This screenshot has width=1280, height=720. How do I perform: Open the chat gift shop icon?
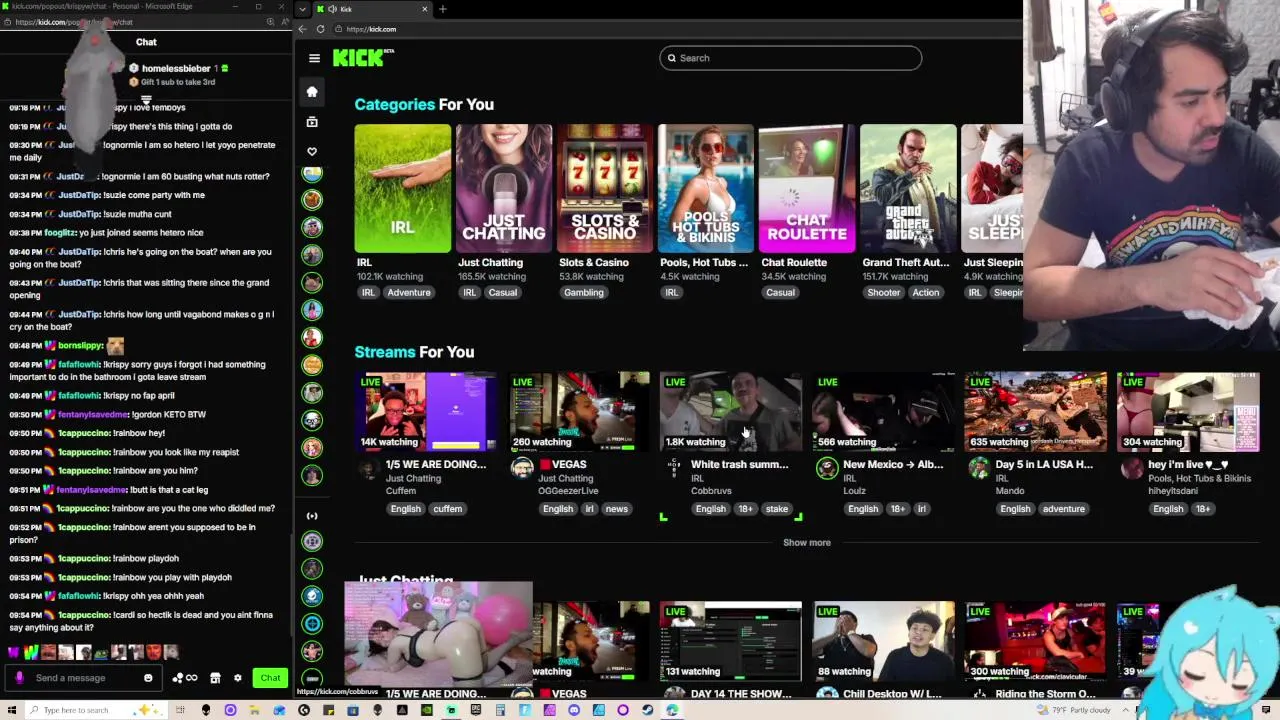pos(215,678)
